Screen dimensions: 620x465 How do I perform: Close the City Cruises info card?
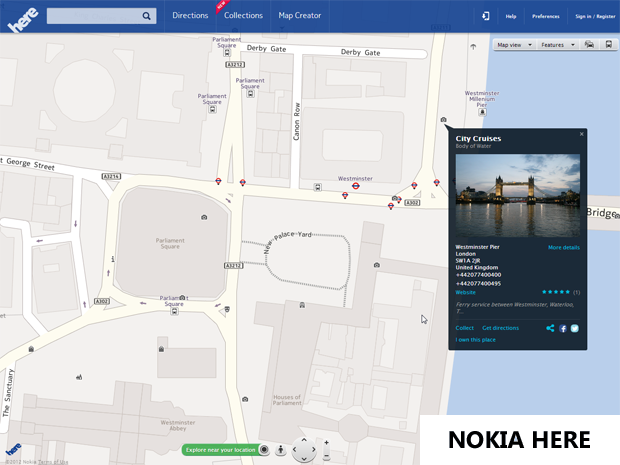click(x=581, y=134)
